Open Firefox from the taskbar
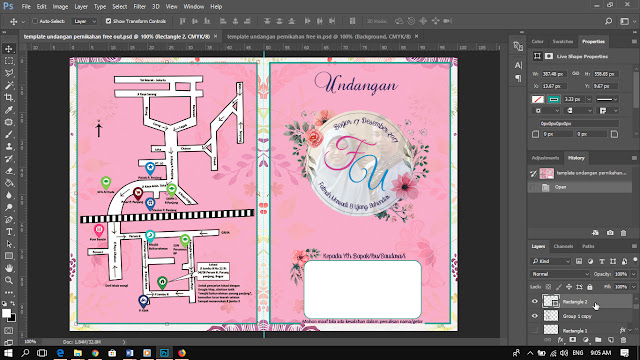Screen dimensions: 640x360 [x=182, y=353]
